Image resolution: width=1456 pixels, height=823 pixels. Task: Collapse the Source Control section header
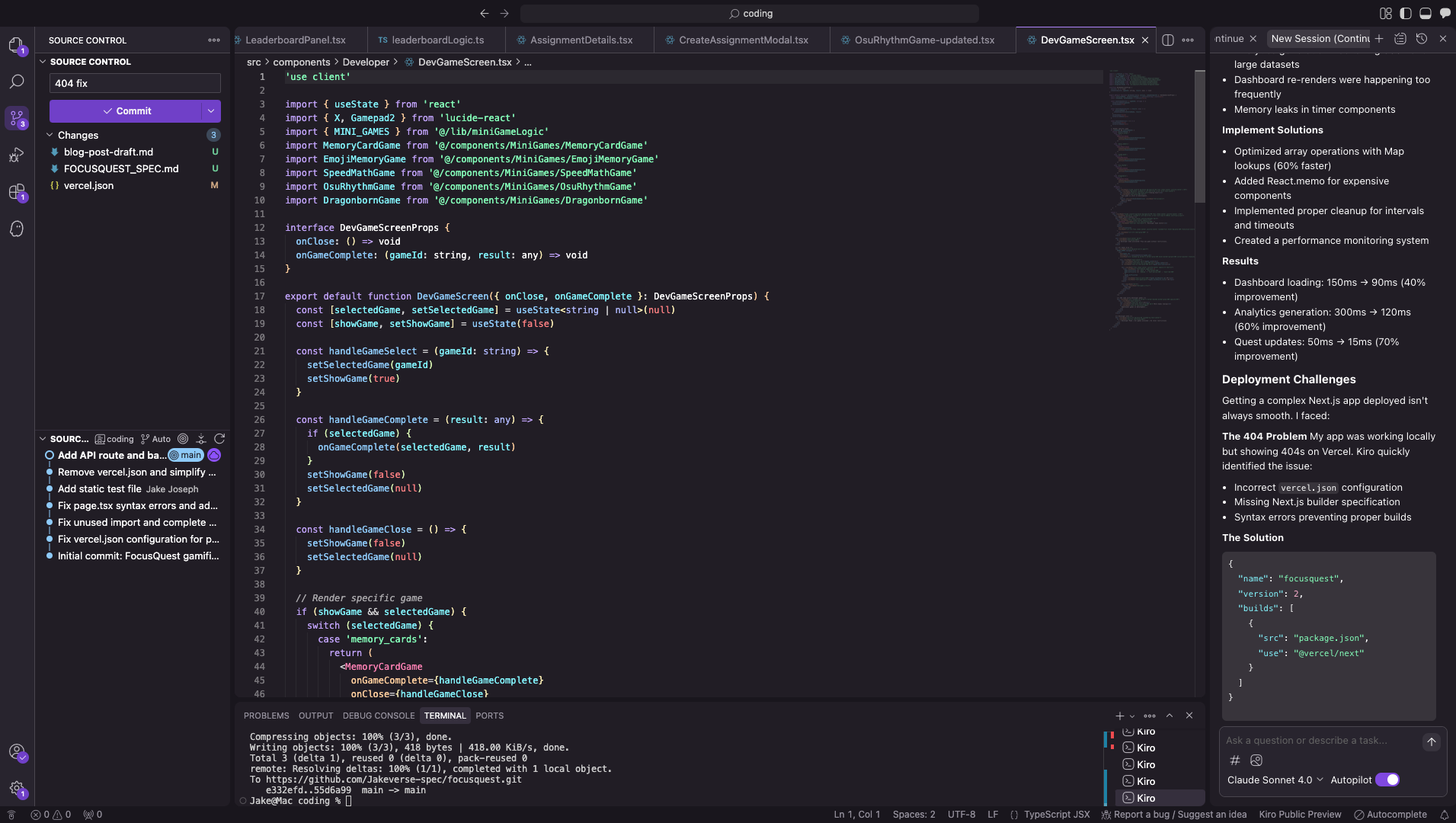pyautogui.click(x=43, y=62)
